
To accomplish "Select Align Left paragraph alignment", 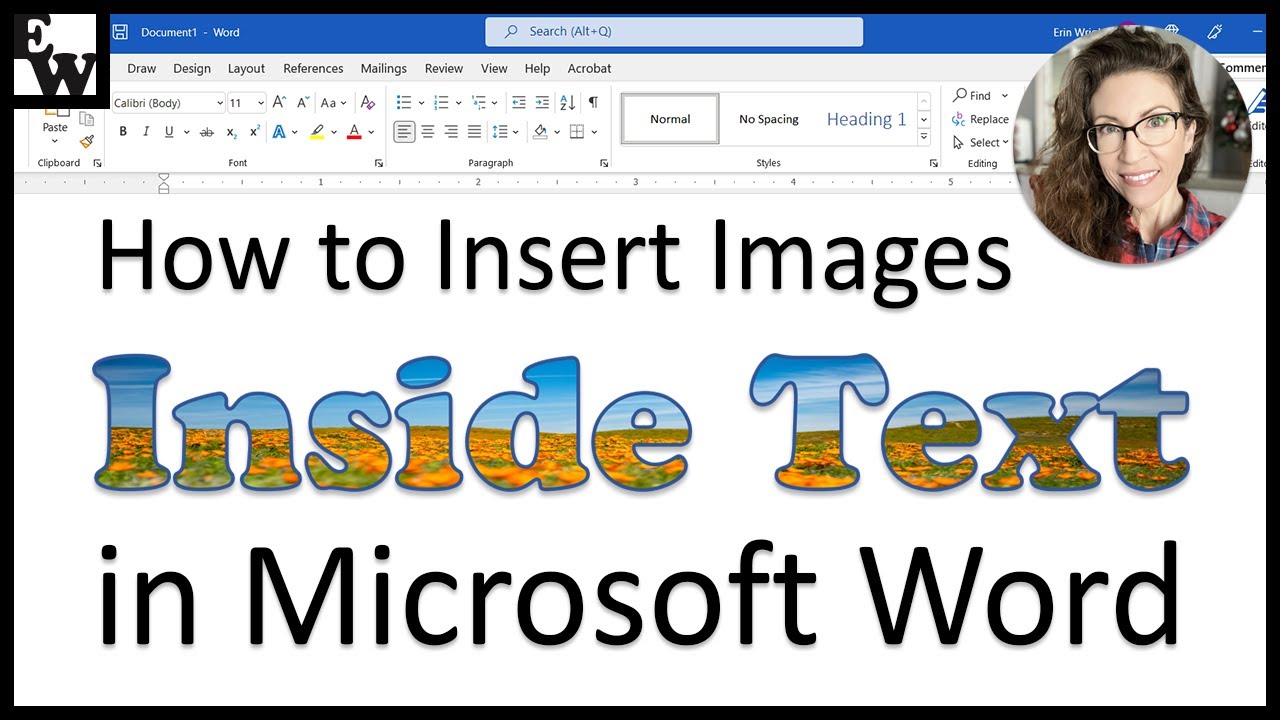I will pyautogui.click(x=404, y=132).
